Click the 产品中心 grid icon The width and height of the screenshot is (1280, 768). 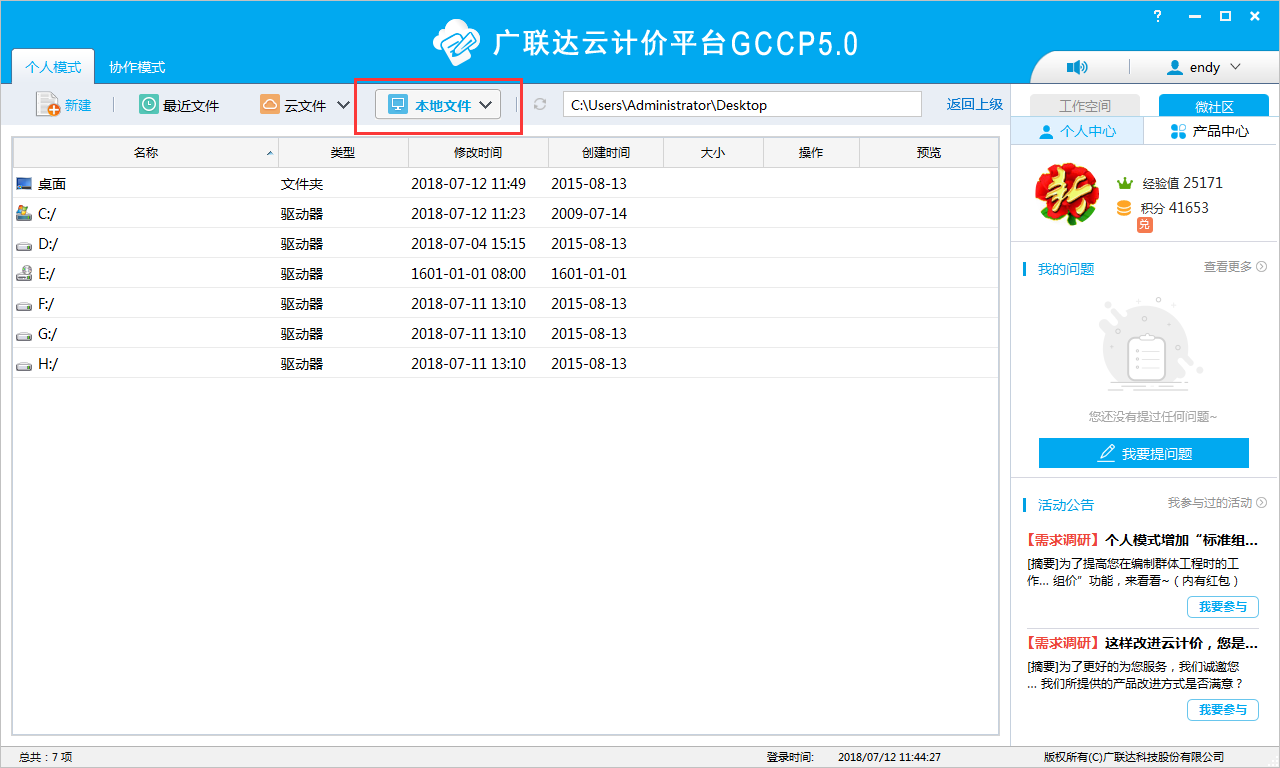1178,131
